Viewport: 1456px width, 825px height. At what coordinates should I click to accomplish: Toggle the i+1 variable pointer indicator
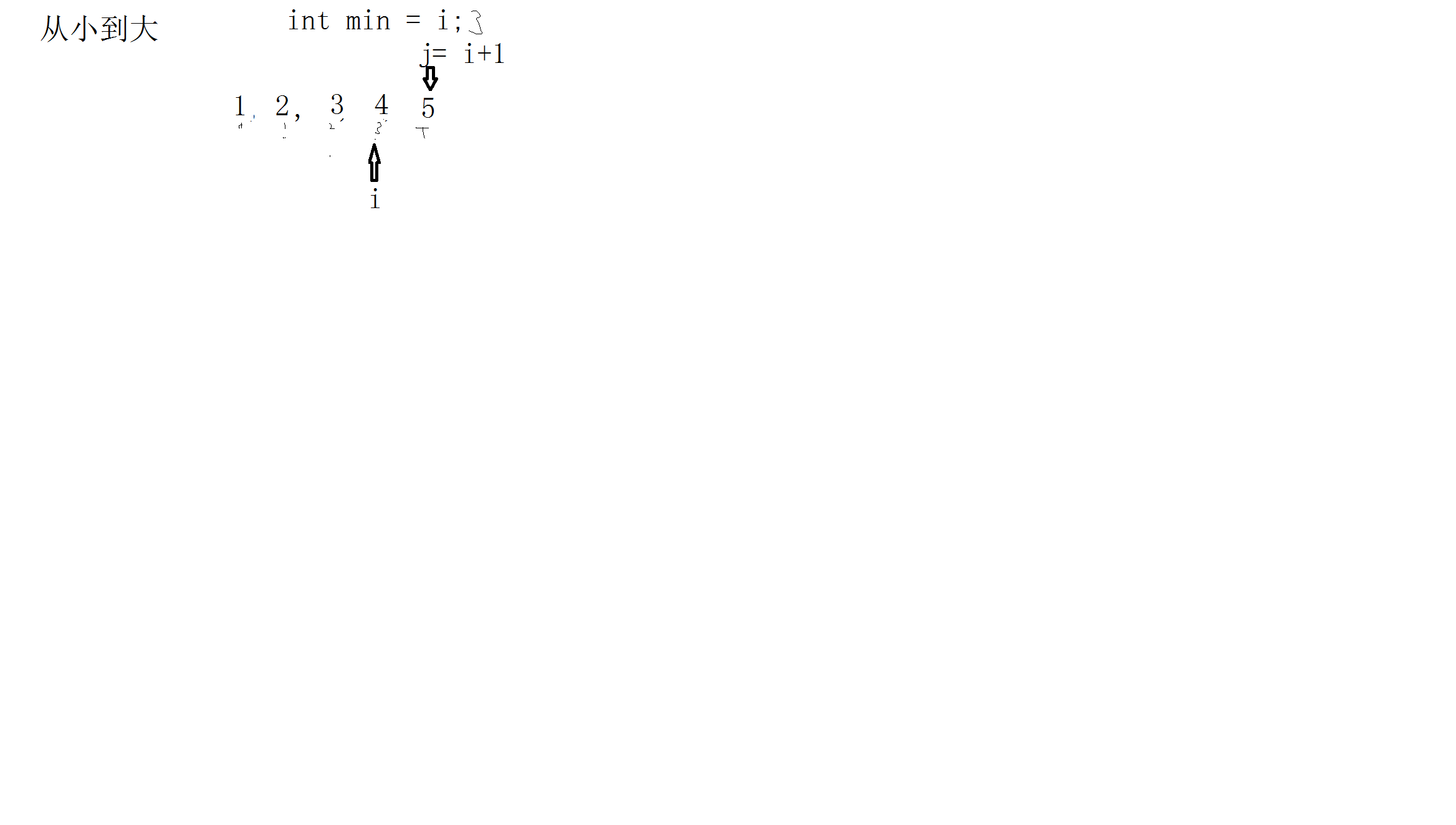coord(431,79)
